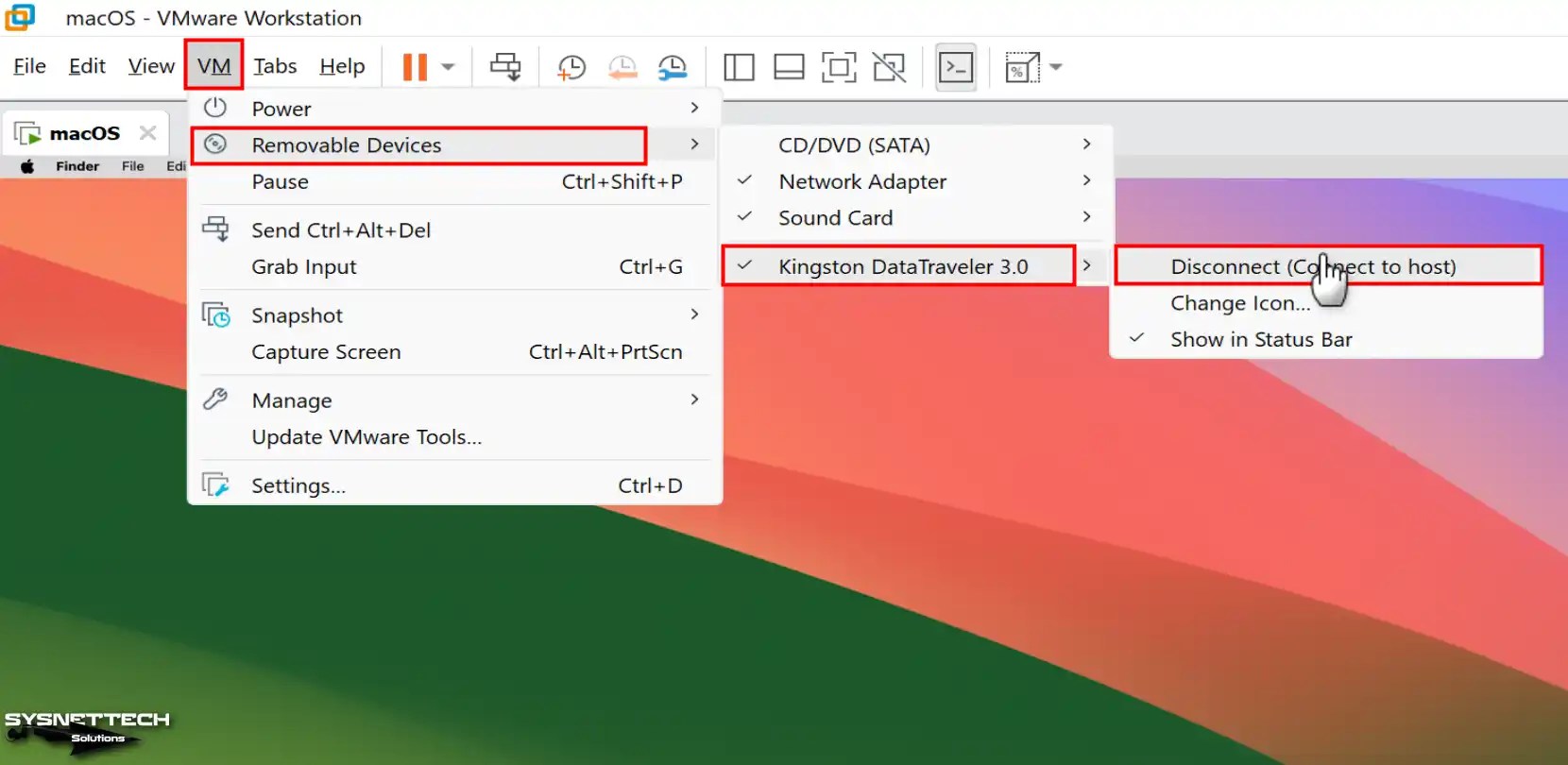1568x765 pixels.
Task: Open the console view toolbar icon
Action: [x=956, y=67]
